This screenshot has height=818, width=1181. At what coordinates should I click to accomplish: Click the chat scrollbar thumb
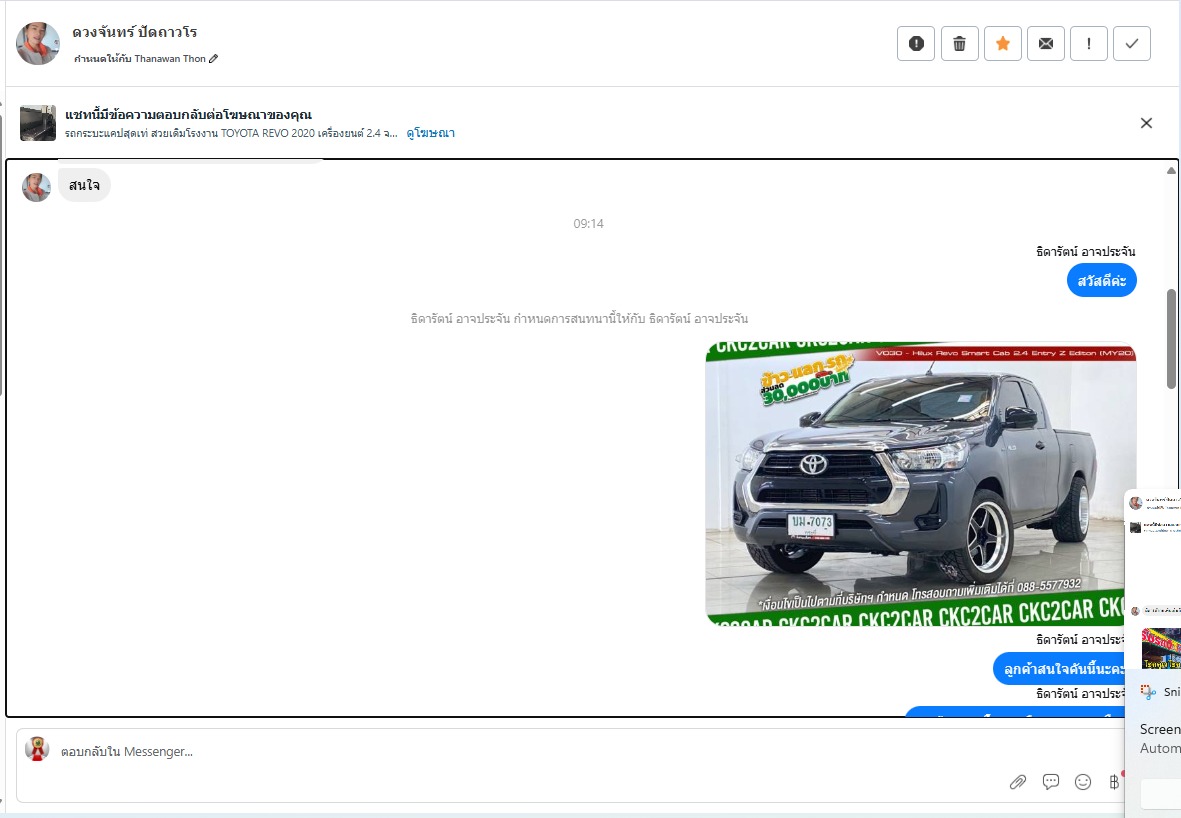[x=1171, y=339]
